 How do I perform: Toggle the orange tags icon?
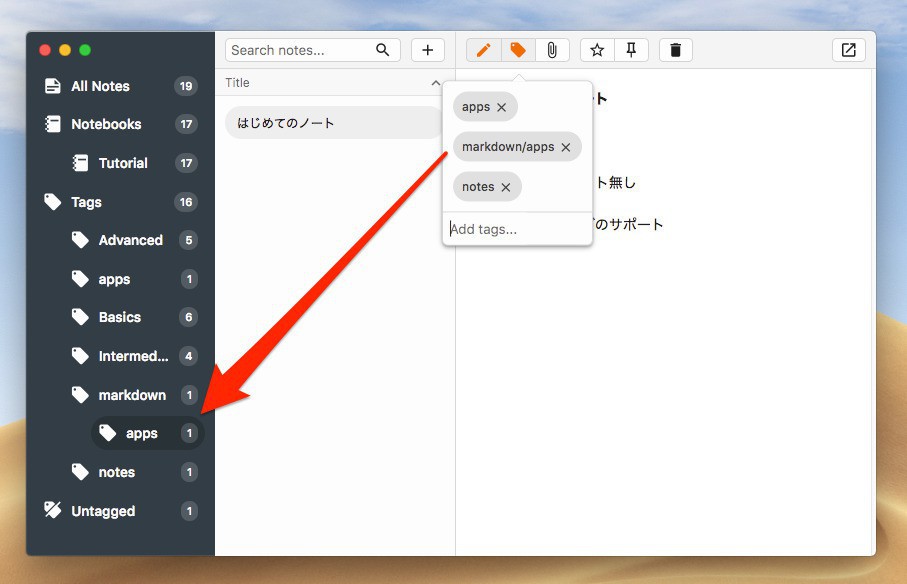point(518,50)
